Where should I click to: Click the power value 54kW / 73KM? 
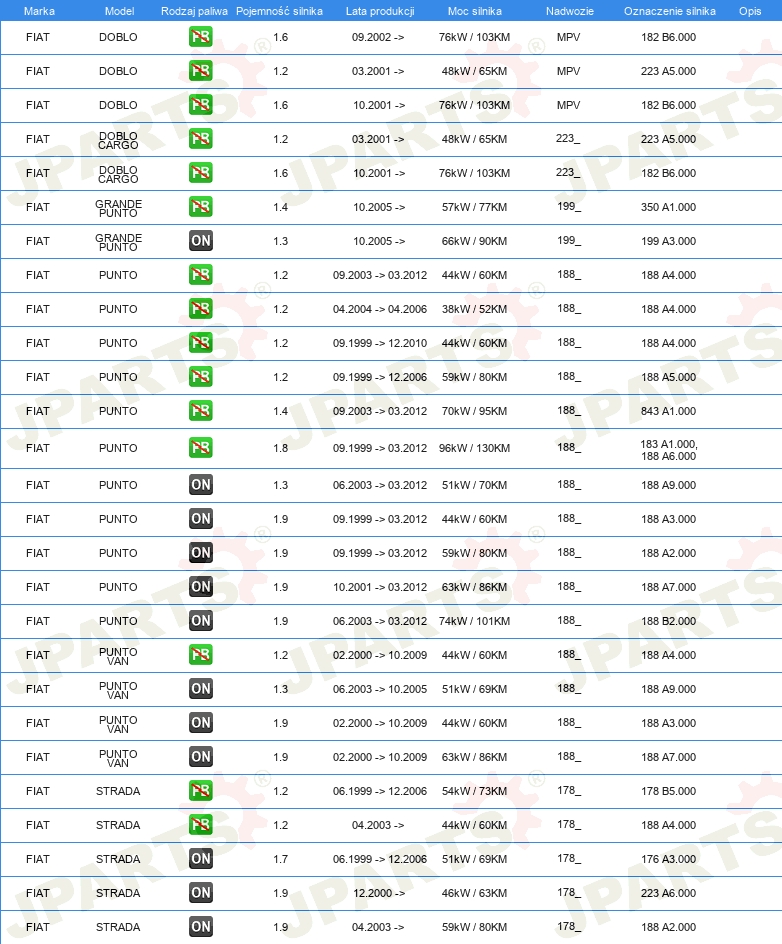(x=474, y=791)
